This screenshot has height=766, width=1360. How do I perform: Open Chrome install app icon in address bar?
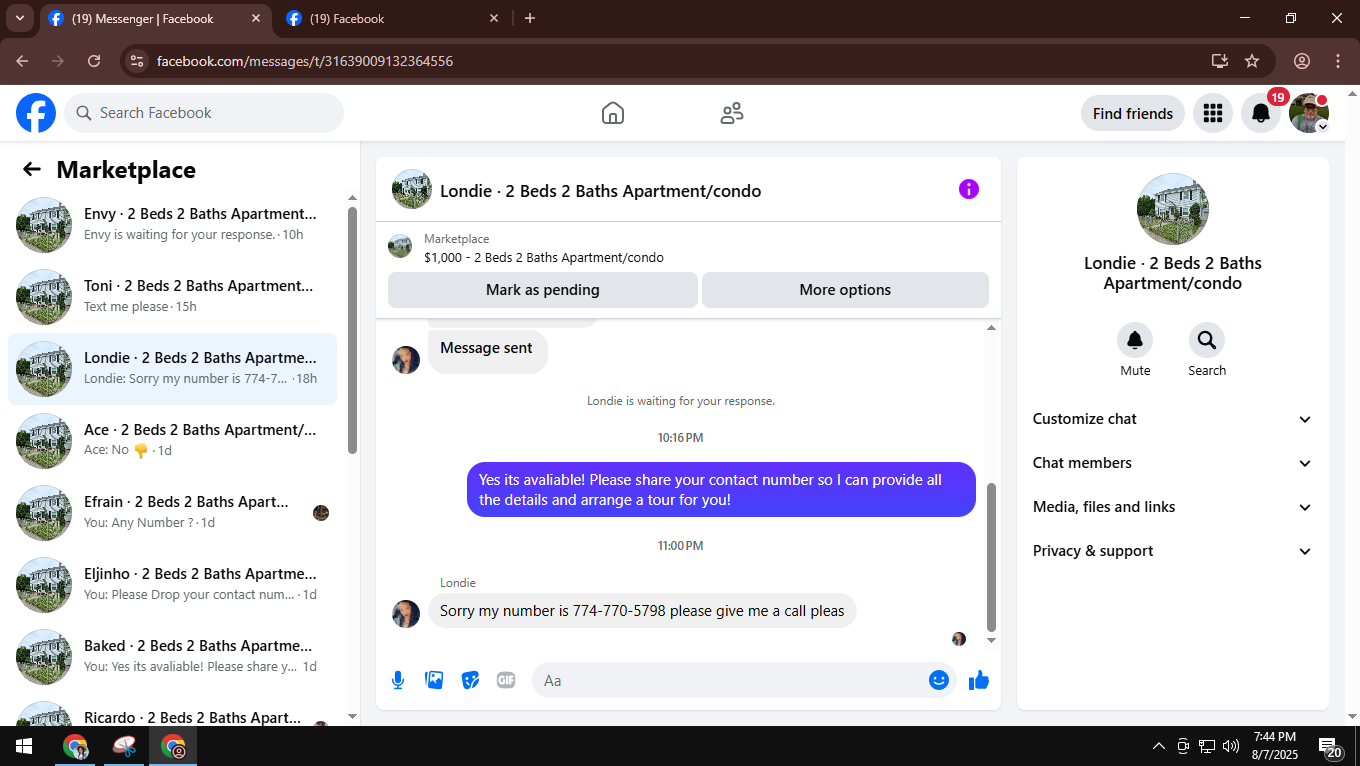pos(1219,61)
